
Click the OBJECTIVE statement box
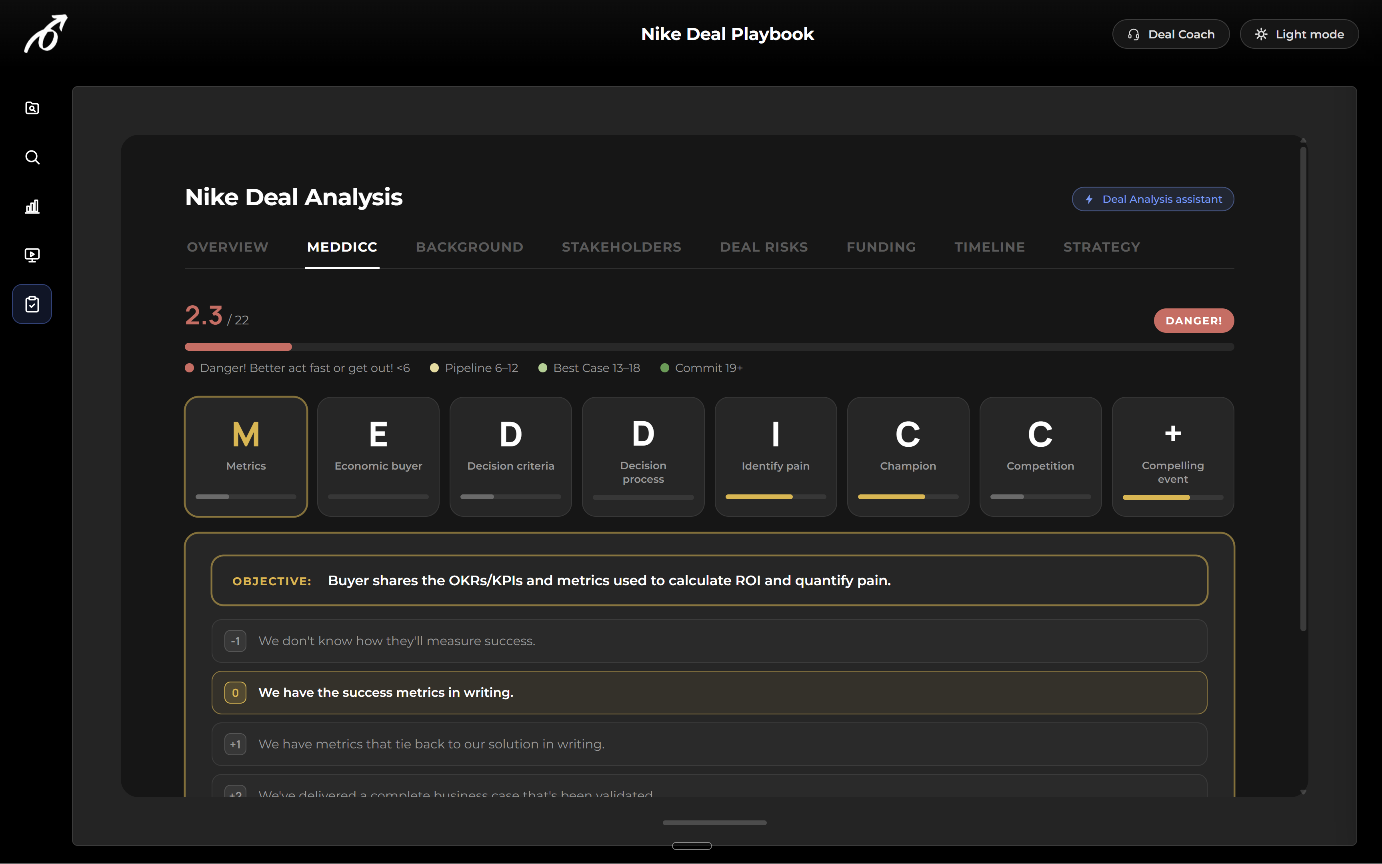[x=709, y=580]
